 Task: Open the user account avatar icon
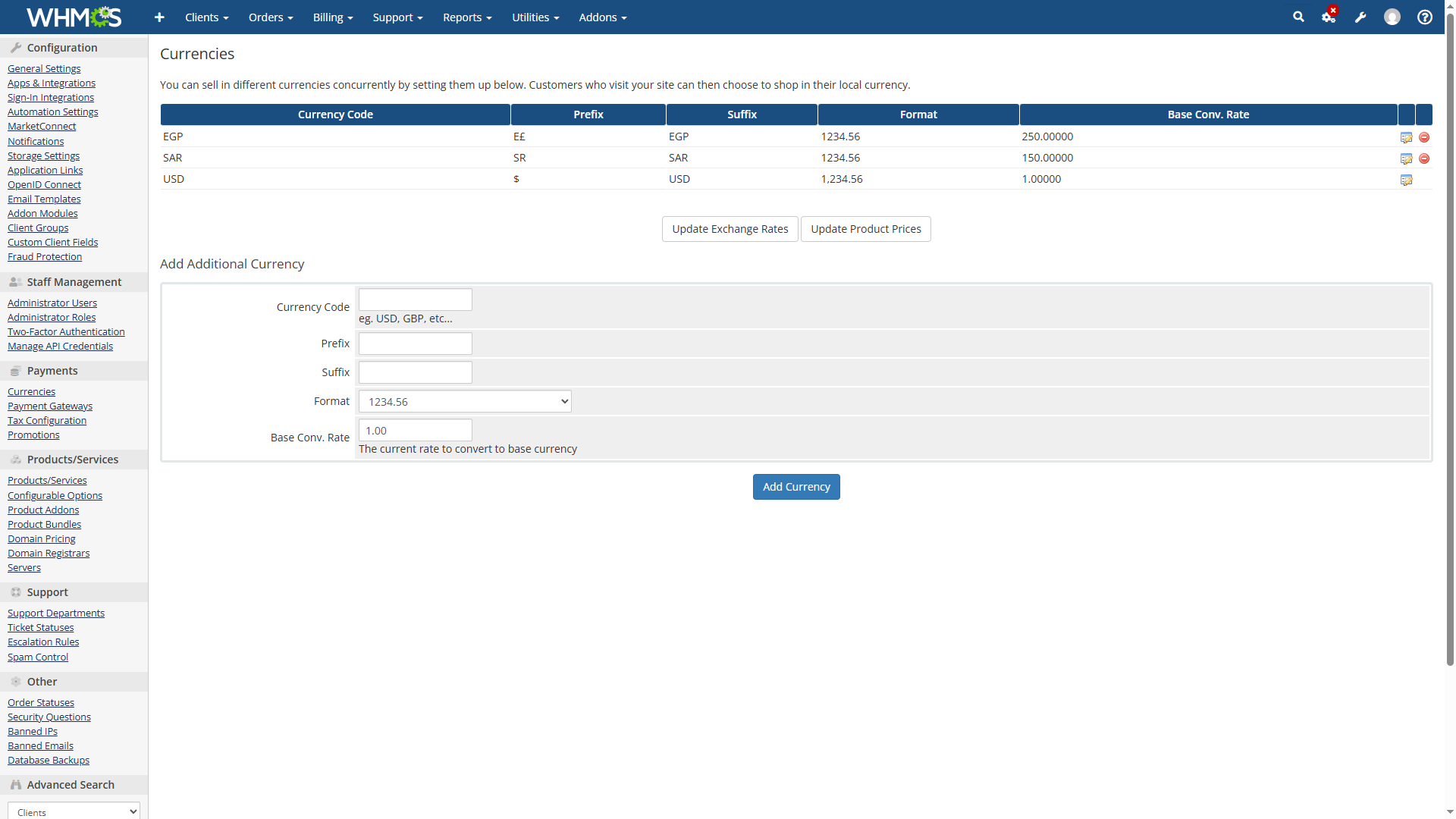click(1392, 17)
